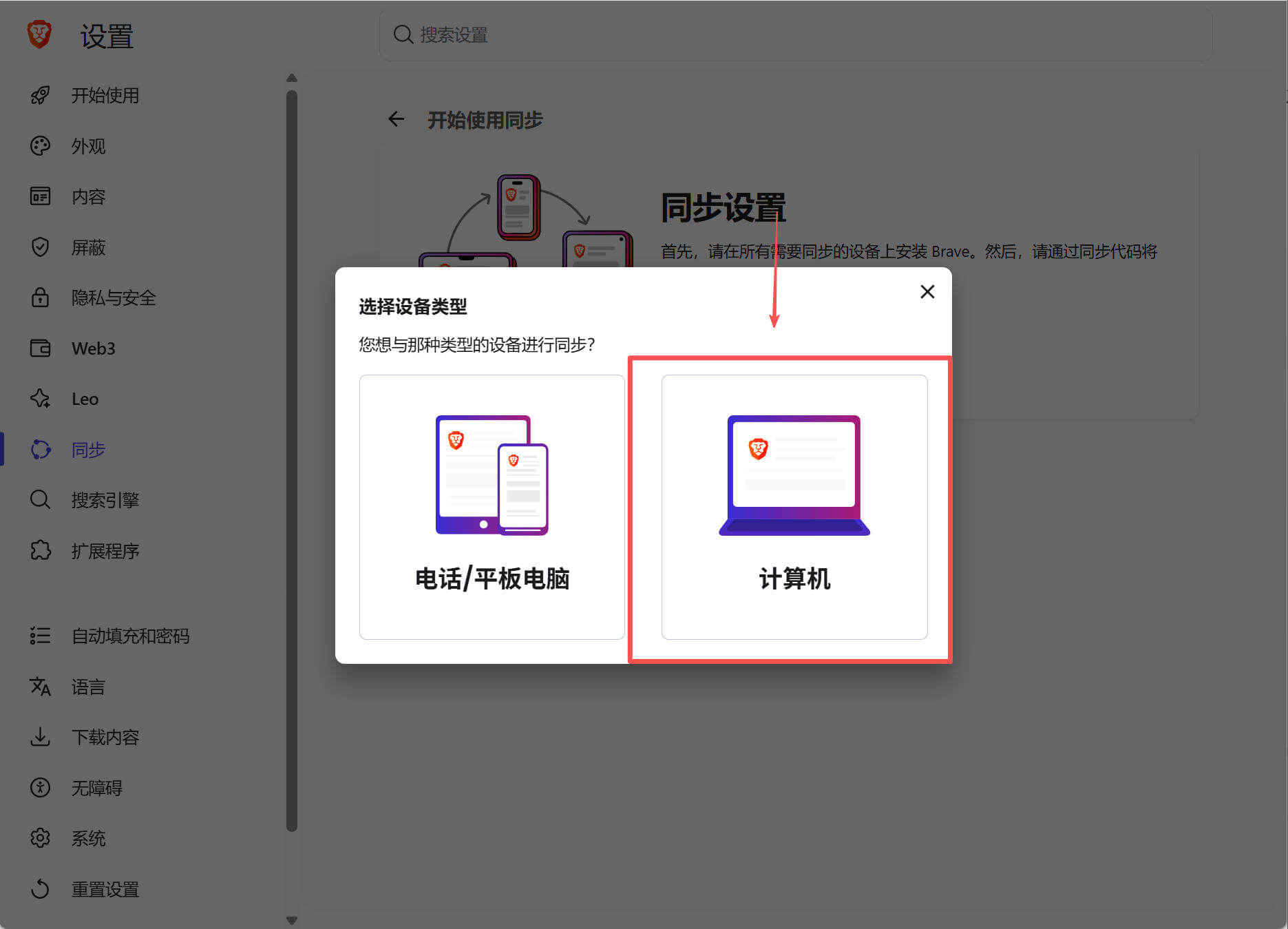The height and width of the screenshot is (929, 1288).
Task: Click the lock icon for 隐私与安全
Action: 40,298
